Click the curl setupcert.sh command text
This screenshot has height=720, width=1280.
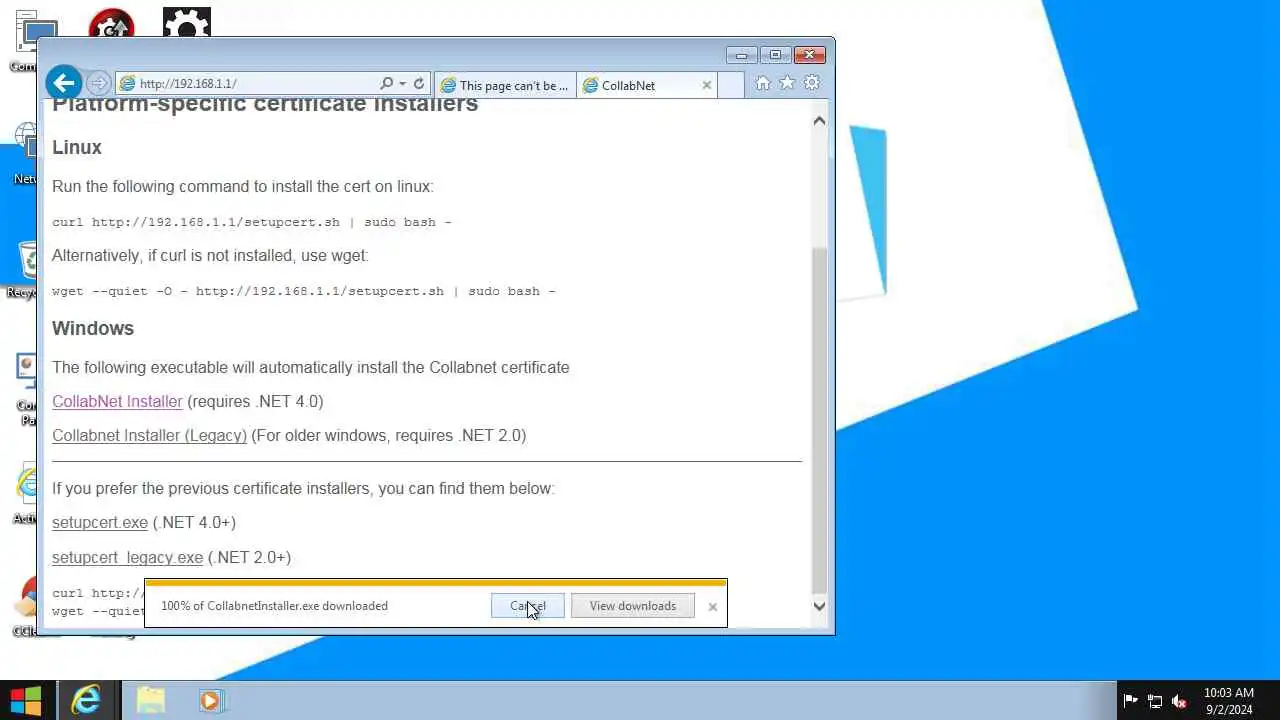point(251,222)
